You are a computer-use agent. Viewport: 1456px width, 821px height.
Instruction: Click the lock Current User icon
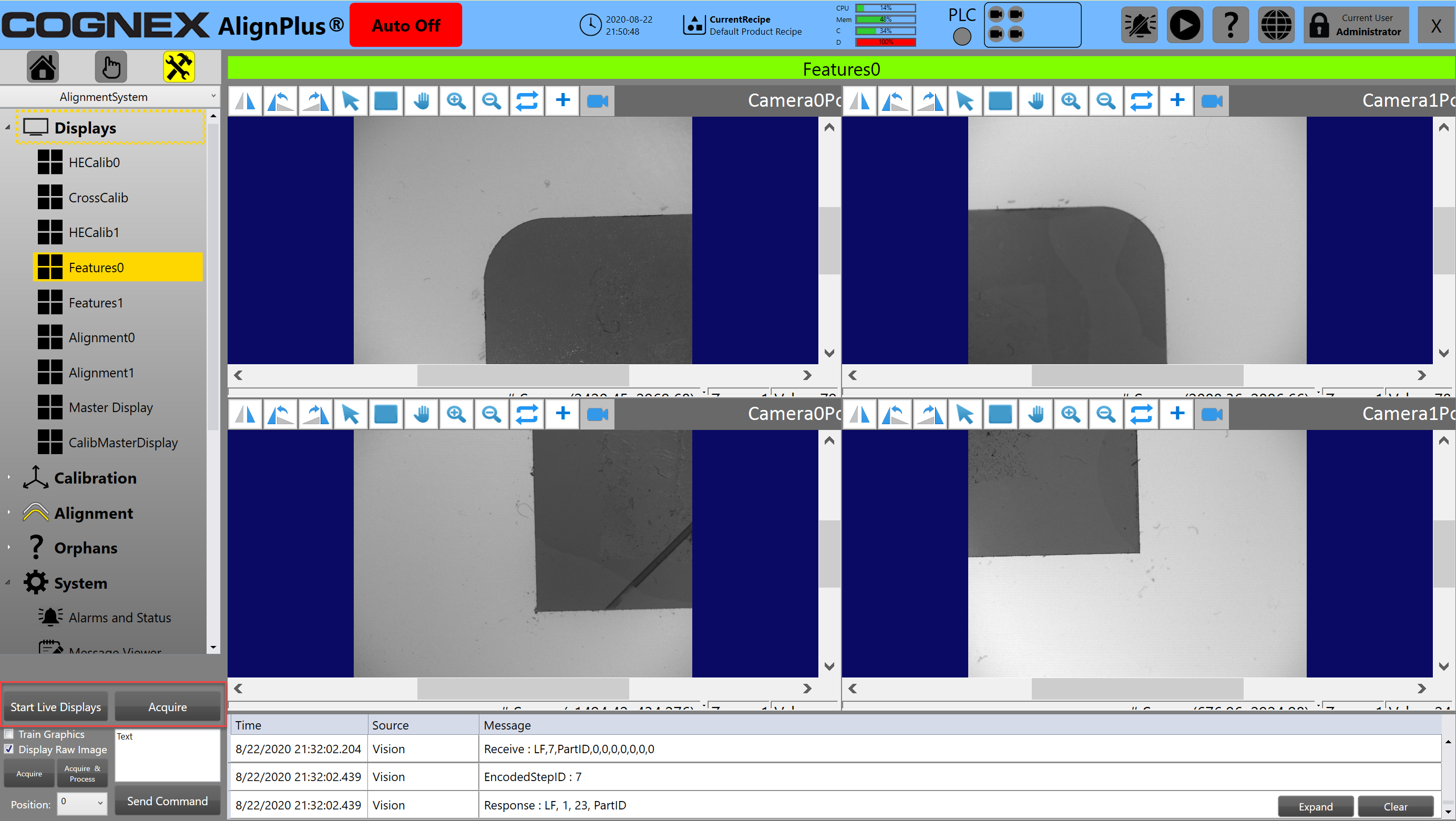[x=1319, y=25]
